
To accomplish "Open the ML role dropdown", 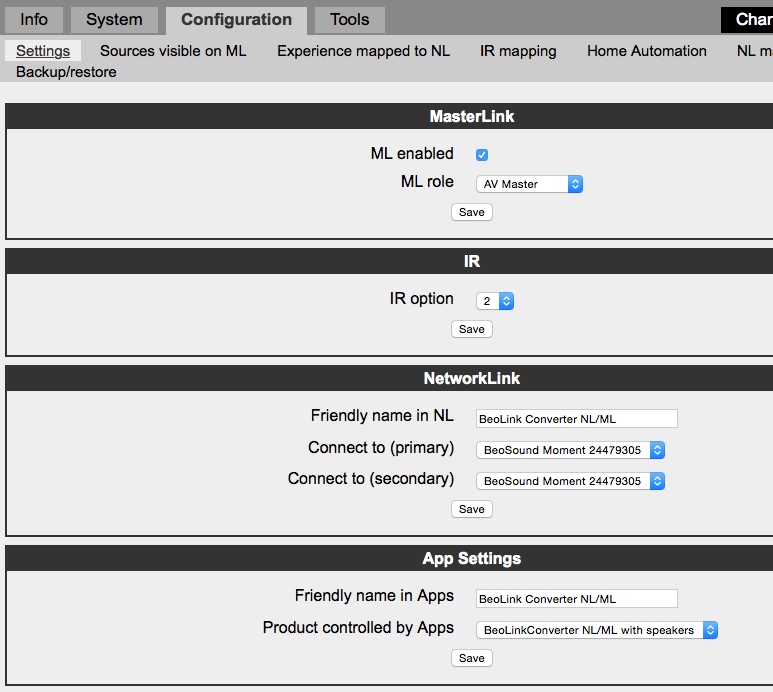I will 529,184.
